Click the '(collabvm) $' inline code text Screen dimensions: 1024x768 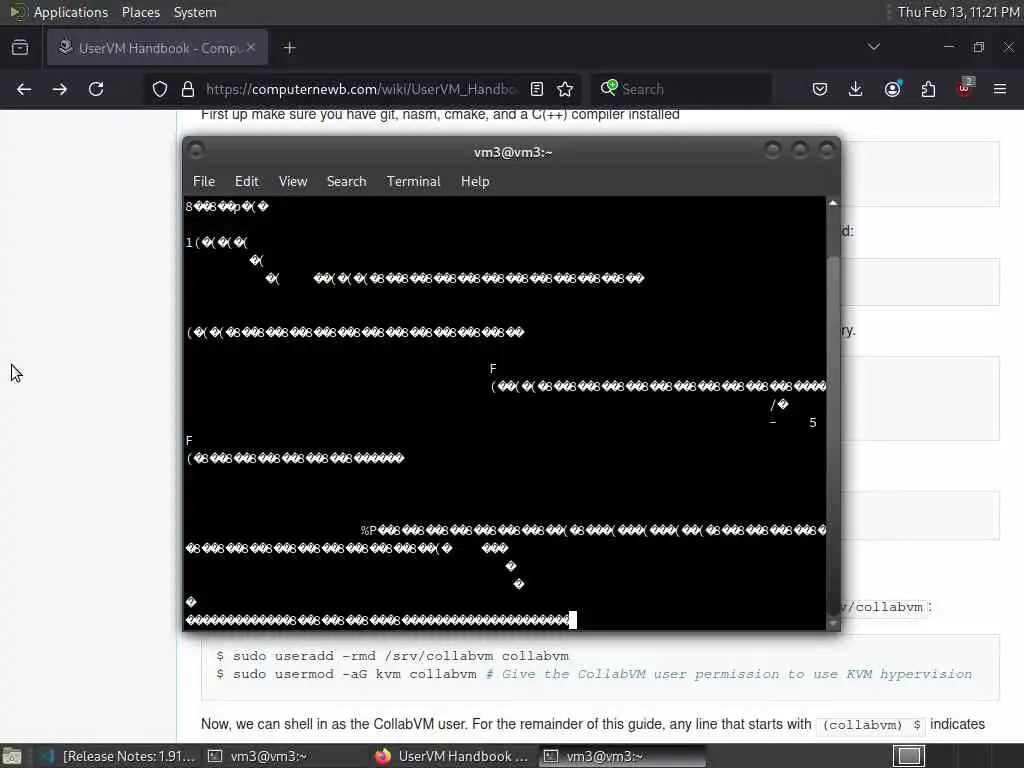(x=871, y=725)
